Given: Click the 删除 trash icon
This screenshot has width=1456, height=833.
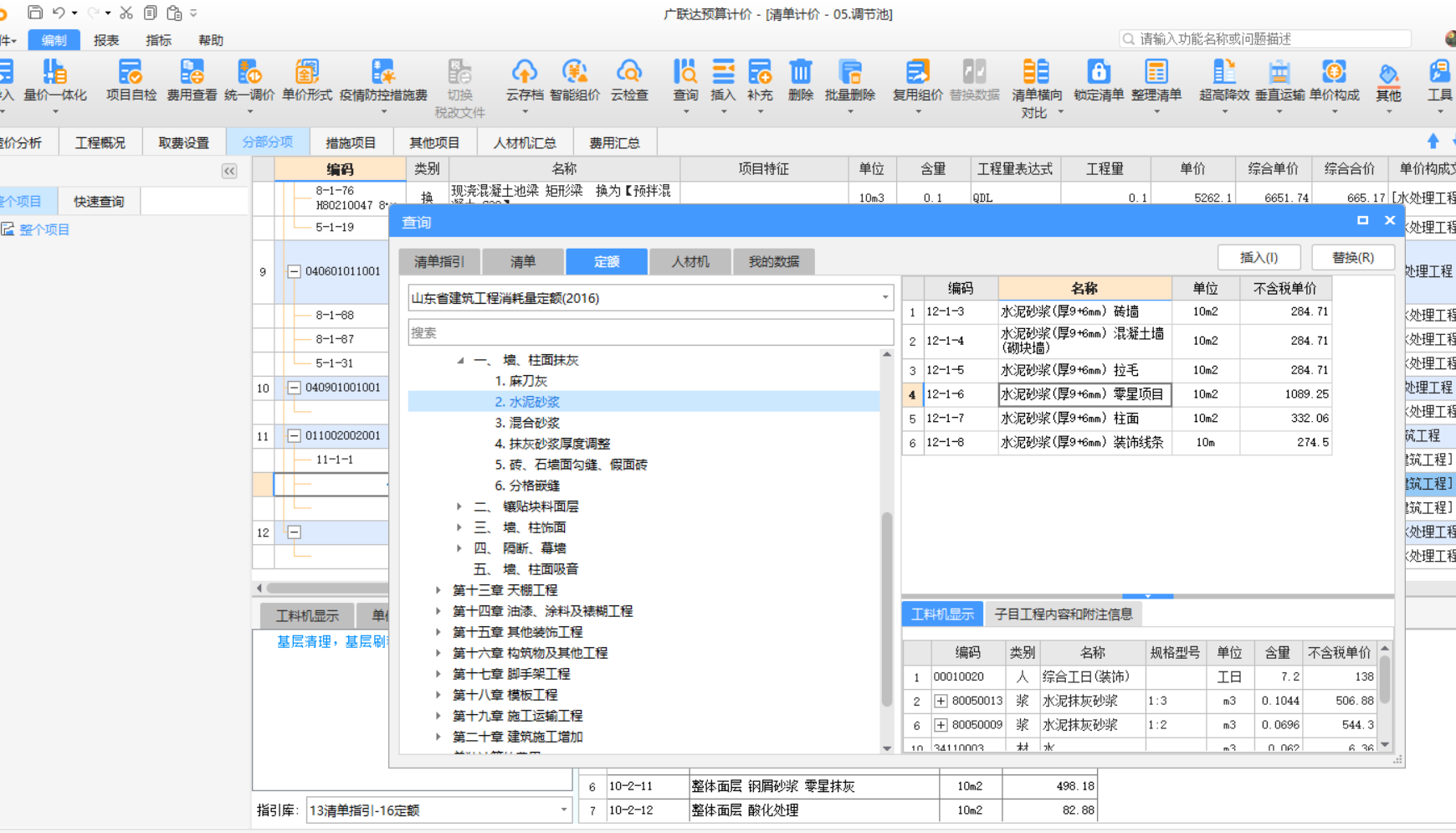Looking at the screenshot, I should (x=801, y=81).
